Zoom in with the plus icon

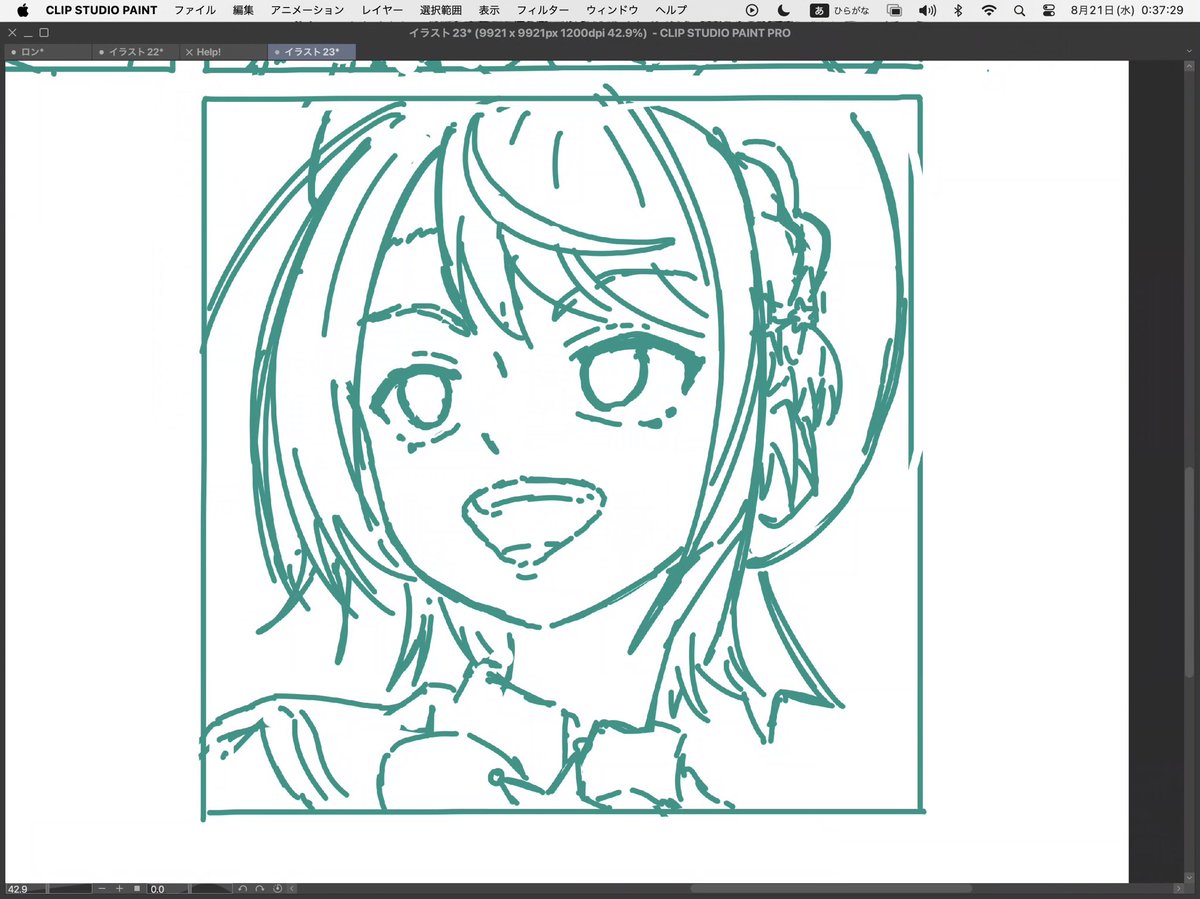(119, 888)
